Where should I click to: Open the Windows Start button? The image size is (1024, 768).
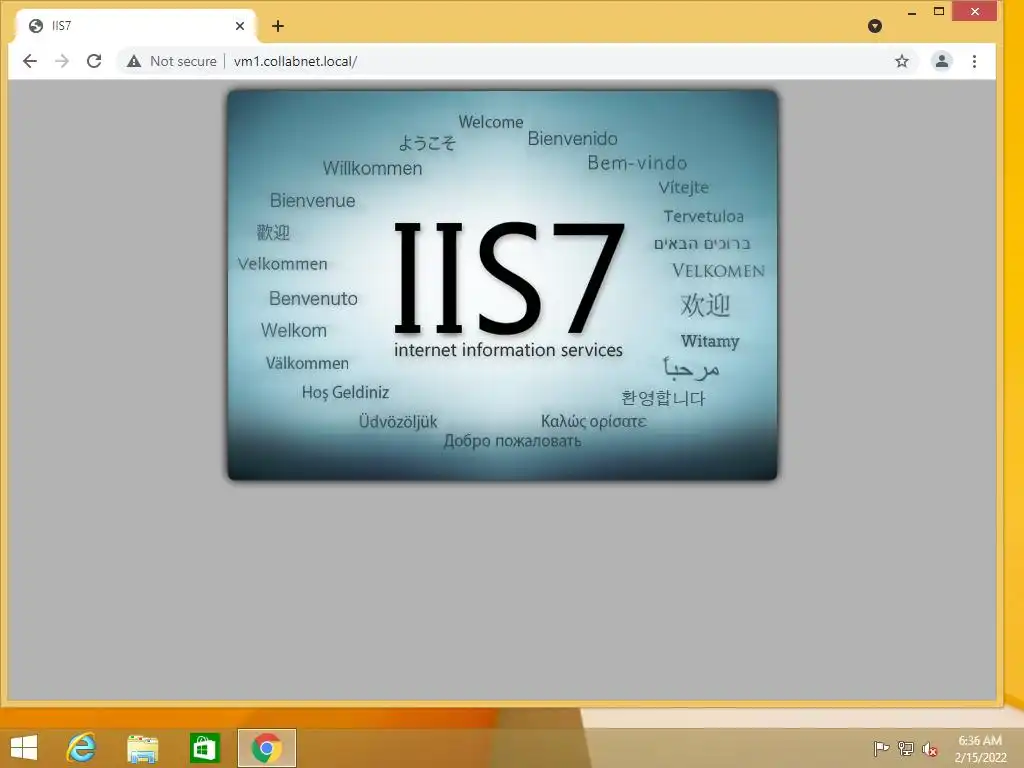pos(24,748)
